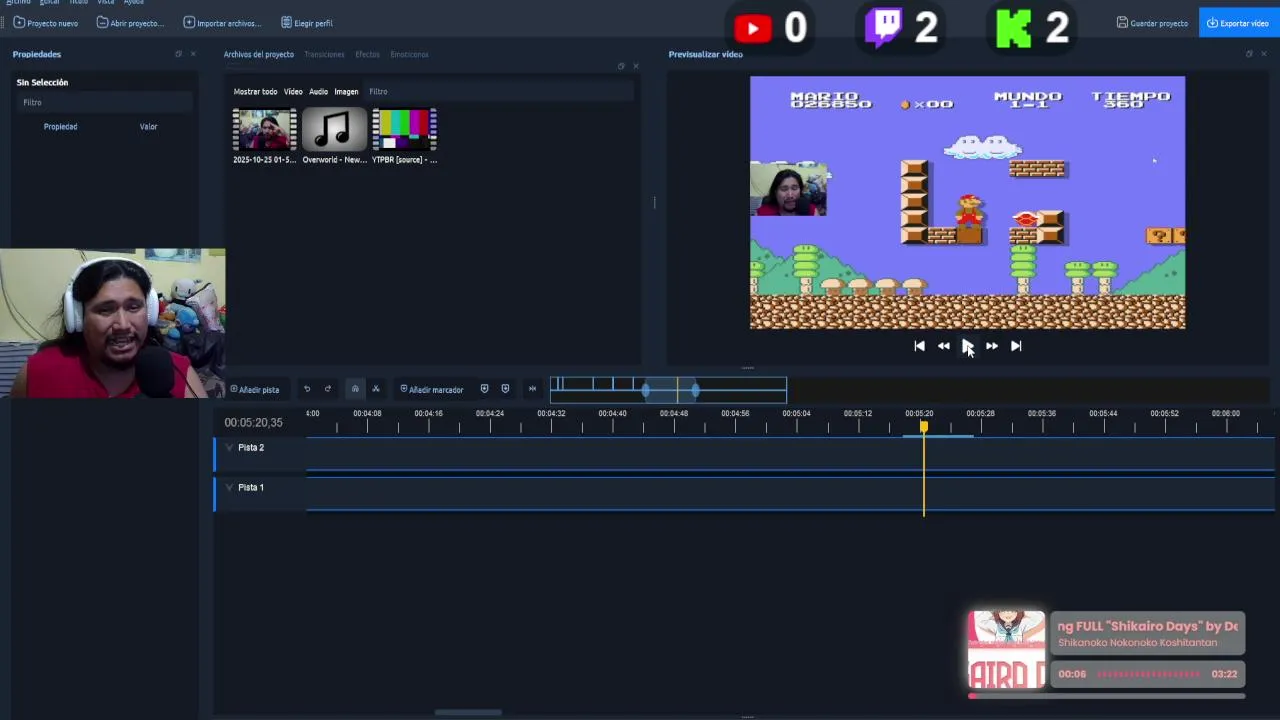
Task: Click the rewind playback button
Action: pyautogui.click(x=943, y=346)
